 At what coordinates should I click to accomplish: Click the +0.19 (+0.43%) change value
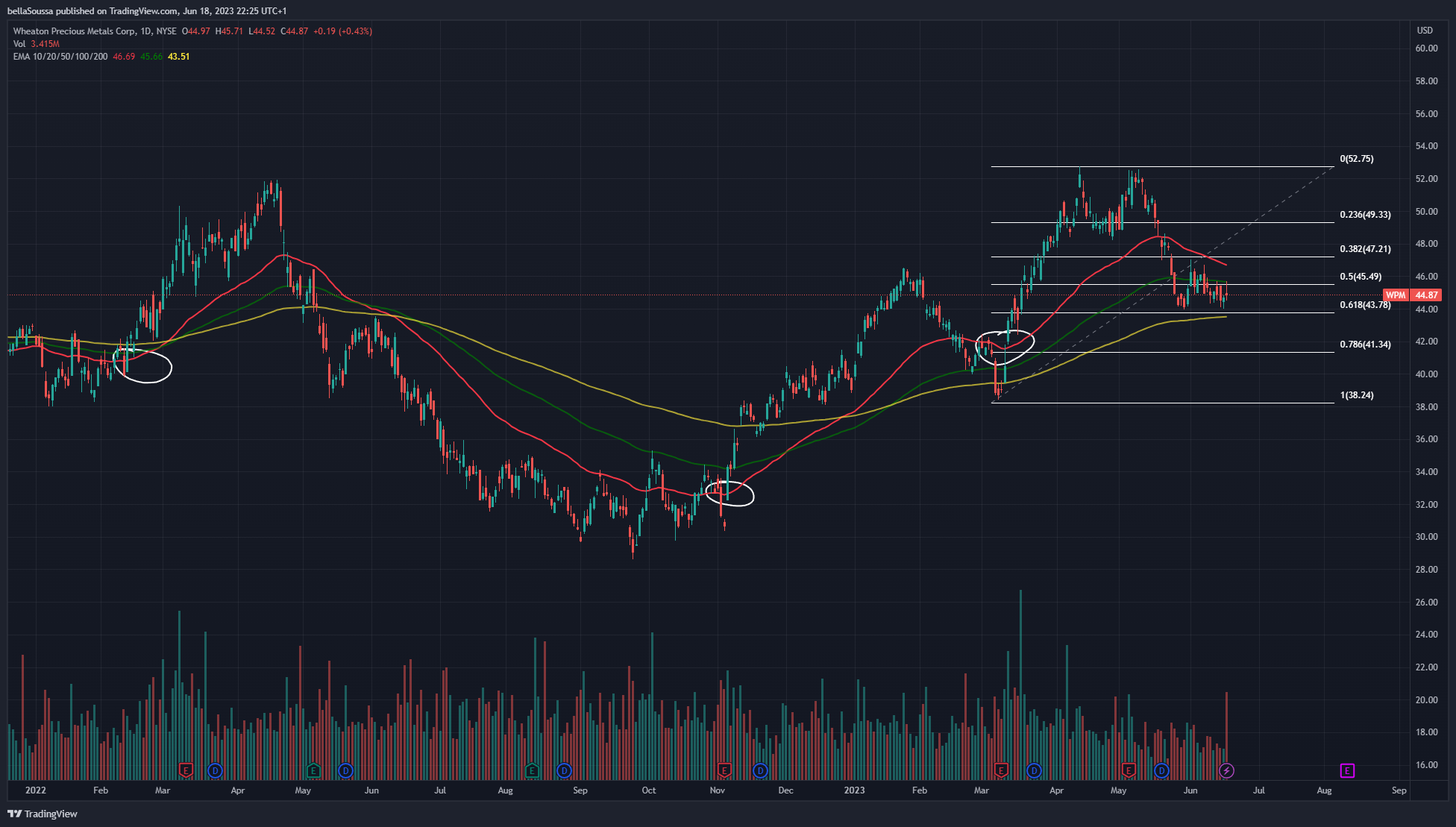342,31
